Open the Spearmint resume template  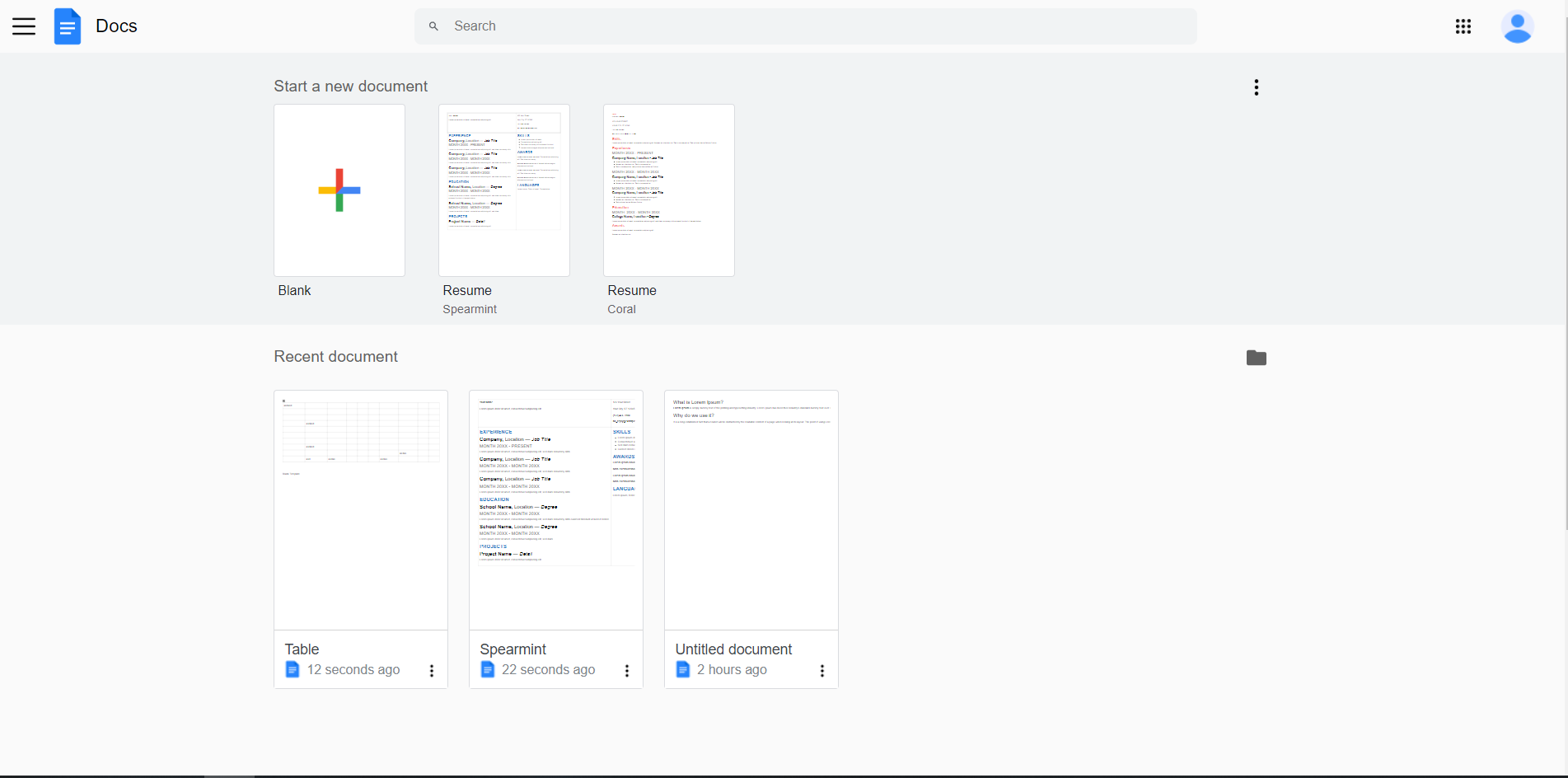pos(503,190)
